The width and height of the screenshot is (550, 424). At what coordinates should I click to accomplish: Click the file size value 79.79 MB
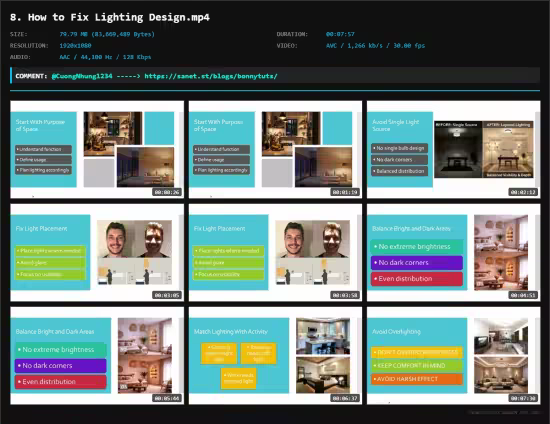pyautogui.click(x=107, y=34)
